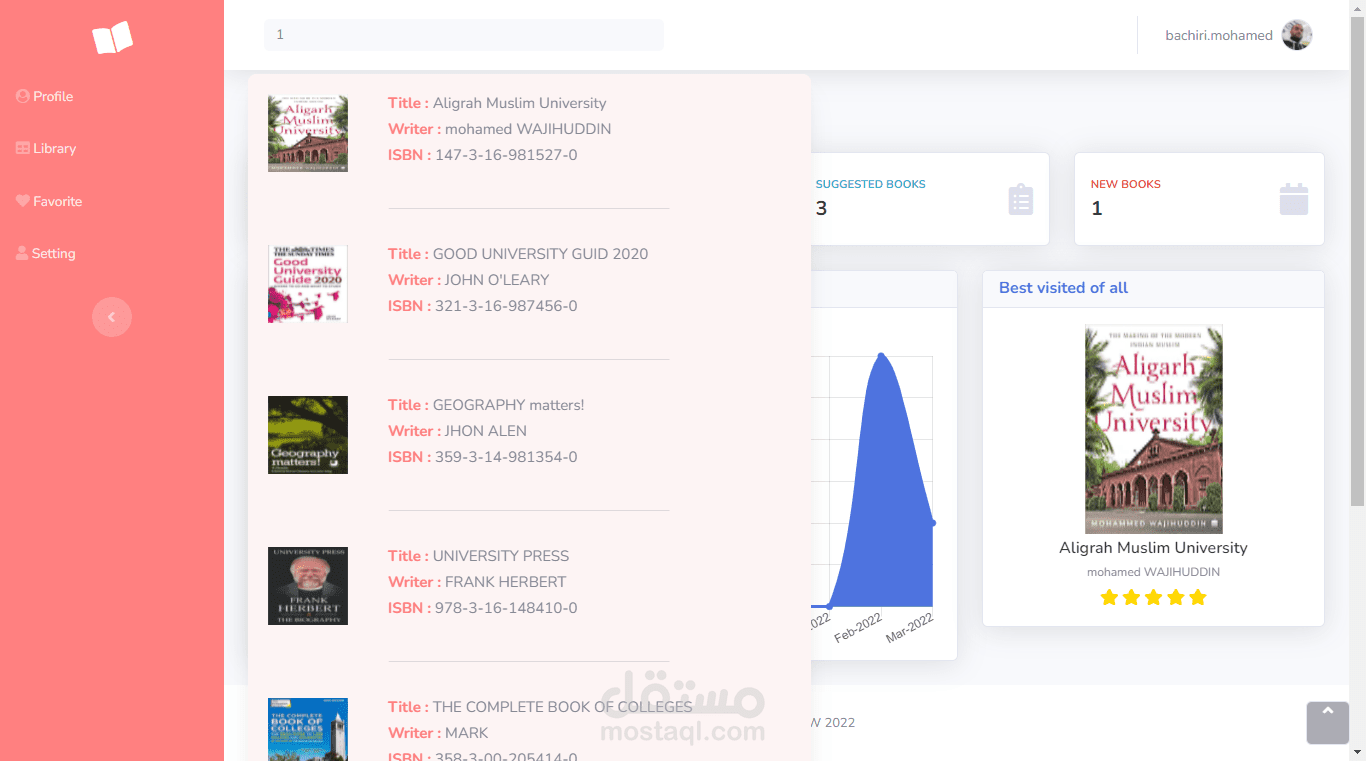
Task: Click ISBN 321-3-16-987456-0
Action: tap(506, 306)
